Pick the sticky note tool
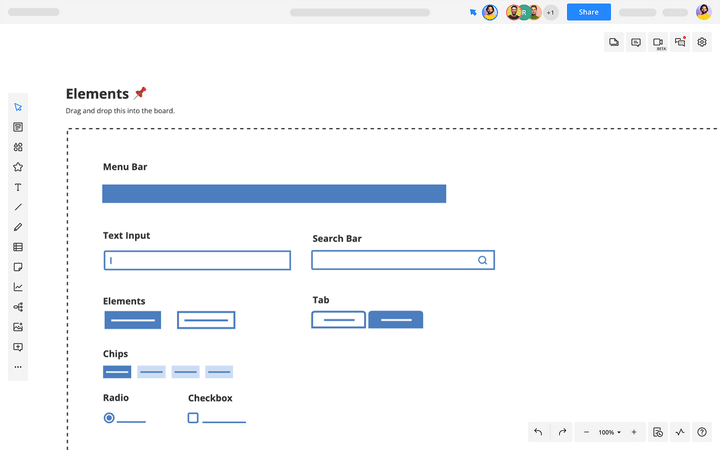Screen dimensions: 720x450 (18, 267)
